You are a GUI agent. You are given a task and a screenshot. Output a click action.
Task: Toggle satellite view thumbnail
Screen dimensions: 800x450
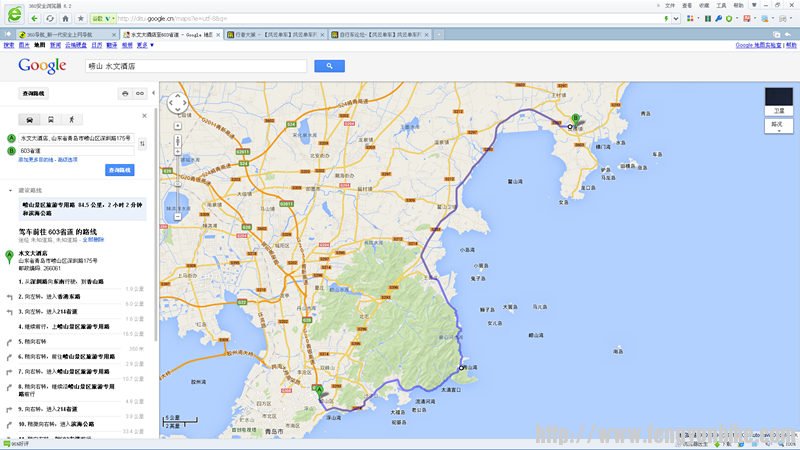point(778,101)
